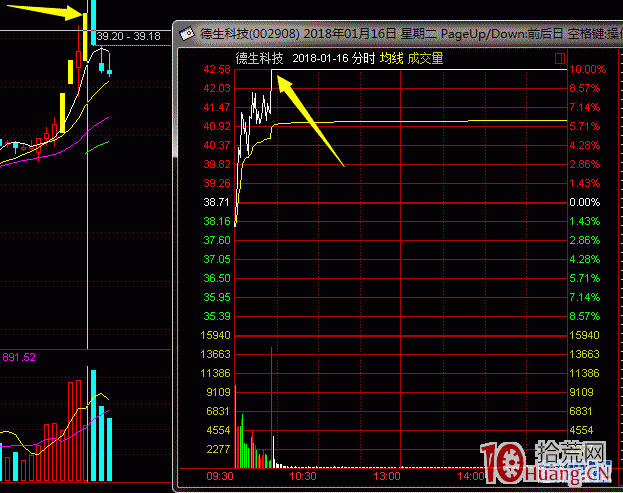Image resolution: width=623 pixels, height=493 pixels.
Task: Click the red 8.57% percent label
Action: click(584, 88)
